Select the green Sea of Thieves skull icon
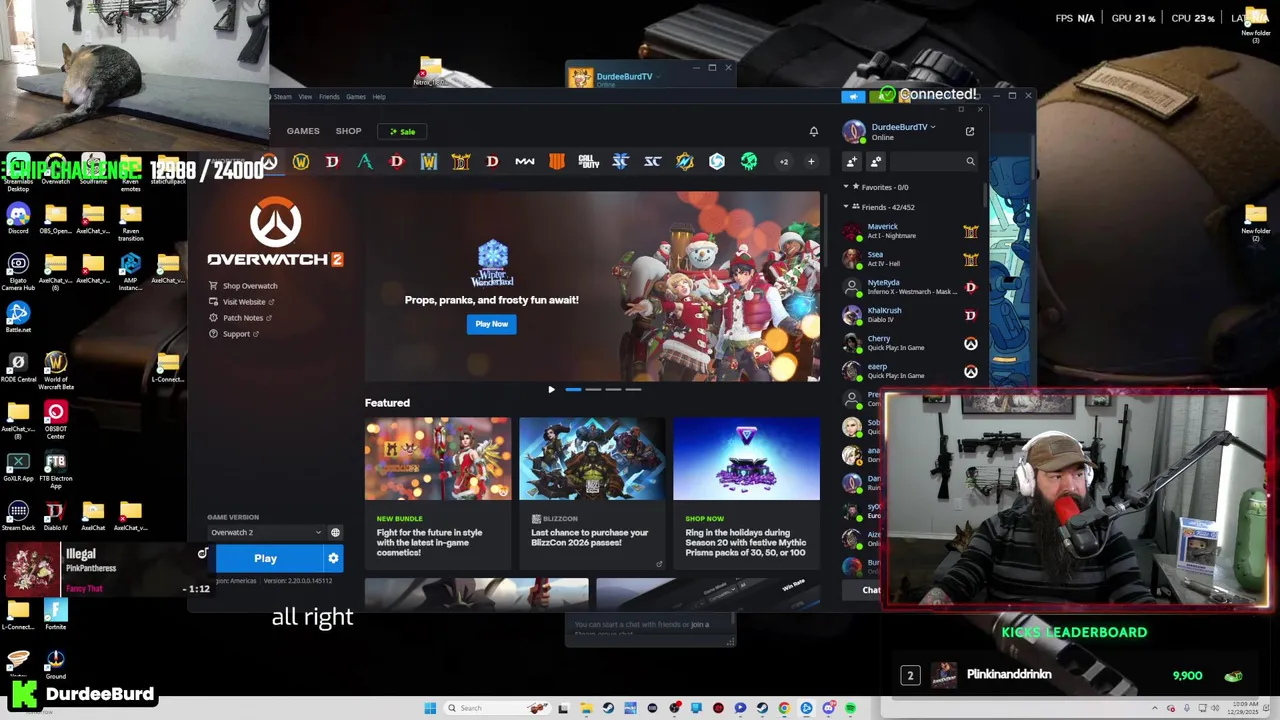The width and height of the screenshot is (1280, 720). 749,162
